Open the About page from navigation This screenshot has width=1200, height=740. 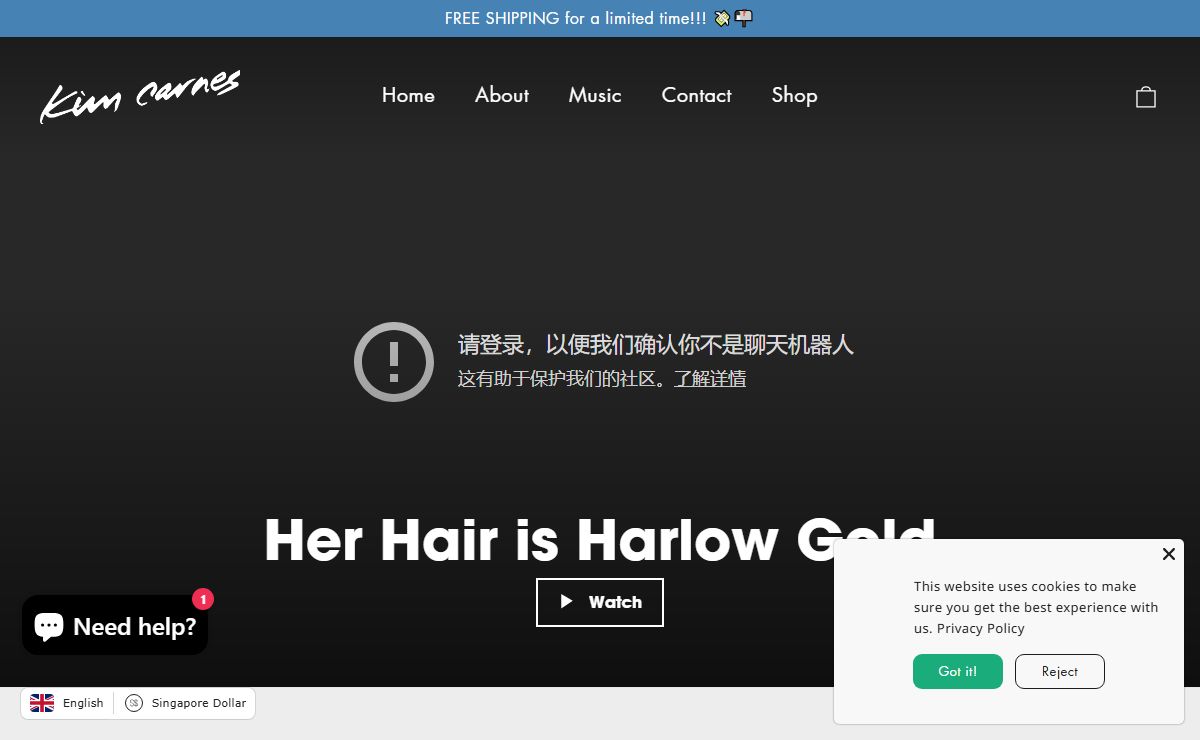(502, 95)
